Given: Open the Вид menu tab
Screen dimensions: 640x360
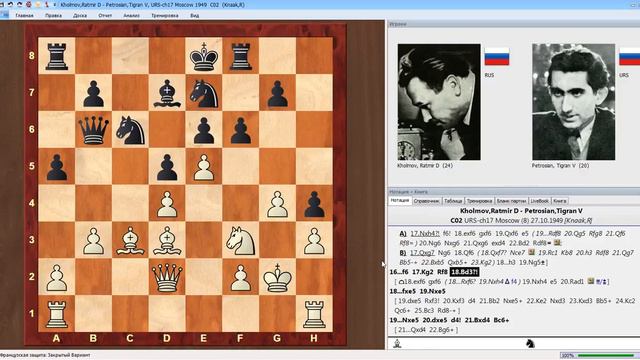Looking at the screenshot, I should coord(195,16).
